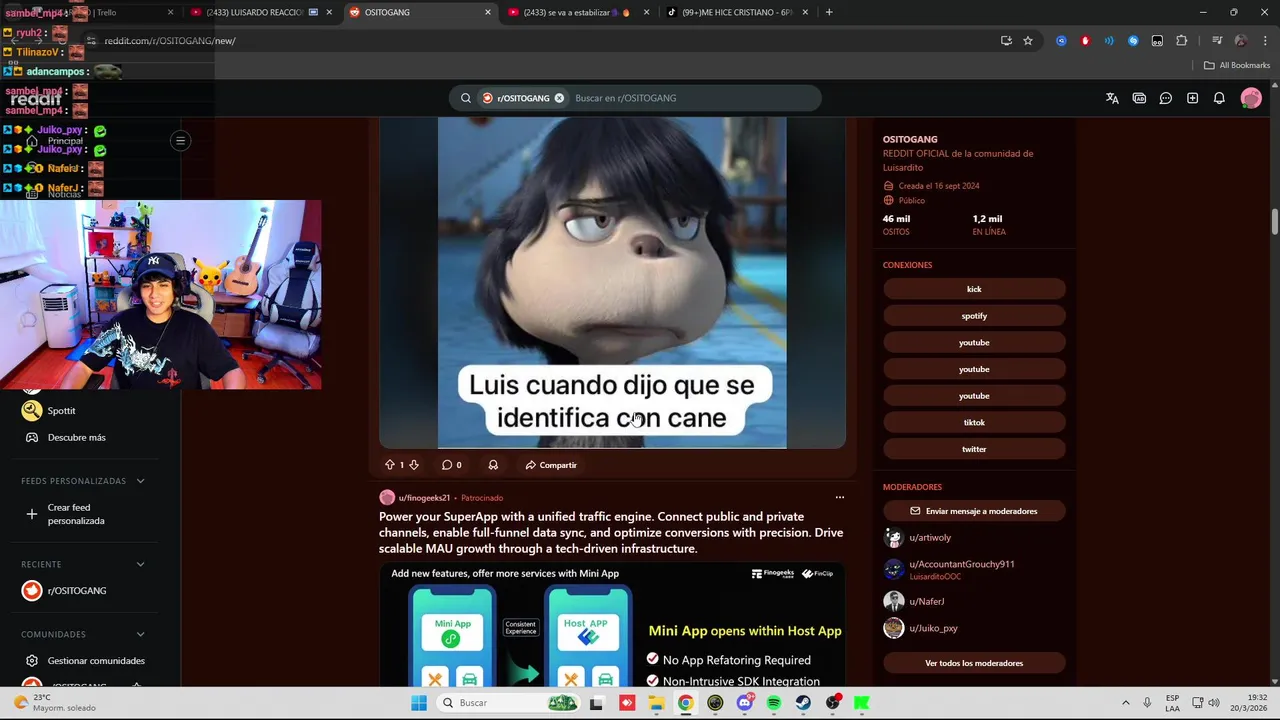Open File Explorer from the taskbar
This screenshot has height=720, width=1280.
[x=656, y=703]
